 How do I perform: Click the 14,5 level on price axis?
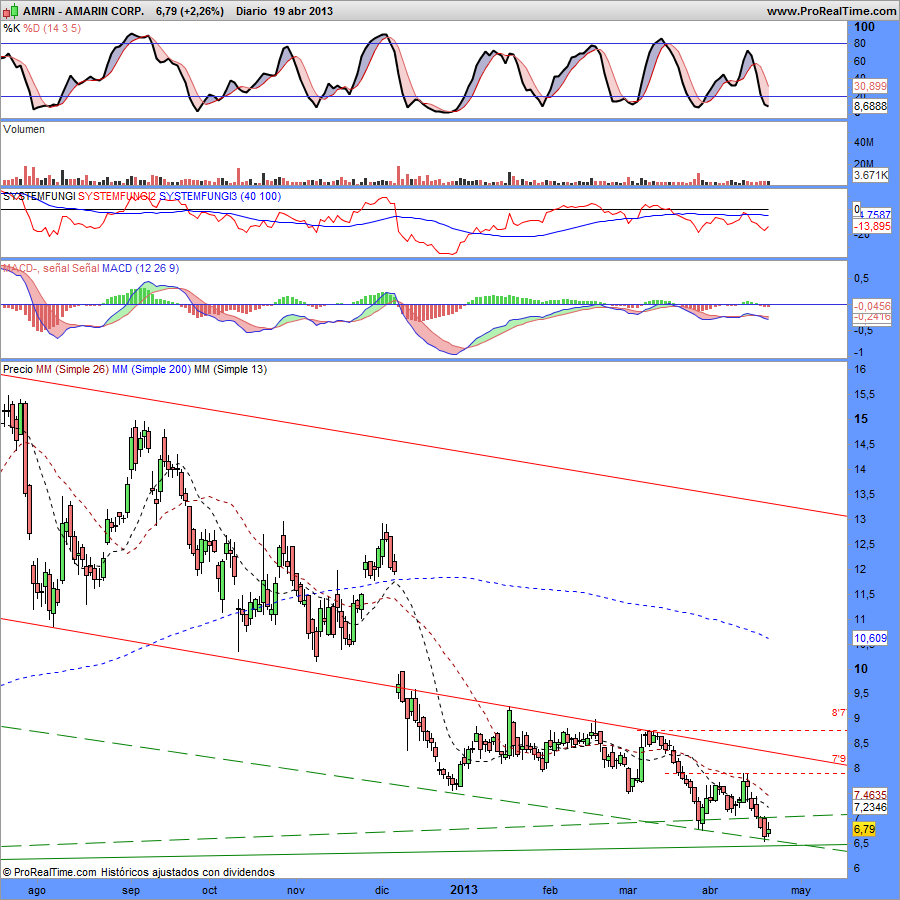click(864, 444)
